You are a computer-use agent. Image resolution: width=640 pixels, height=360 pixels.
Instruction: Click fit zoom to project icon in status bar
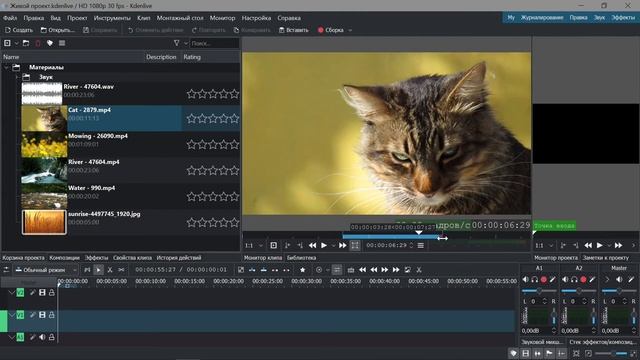[x=576, y=353]
